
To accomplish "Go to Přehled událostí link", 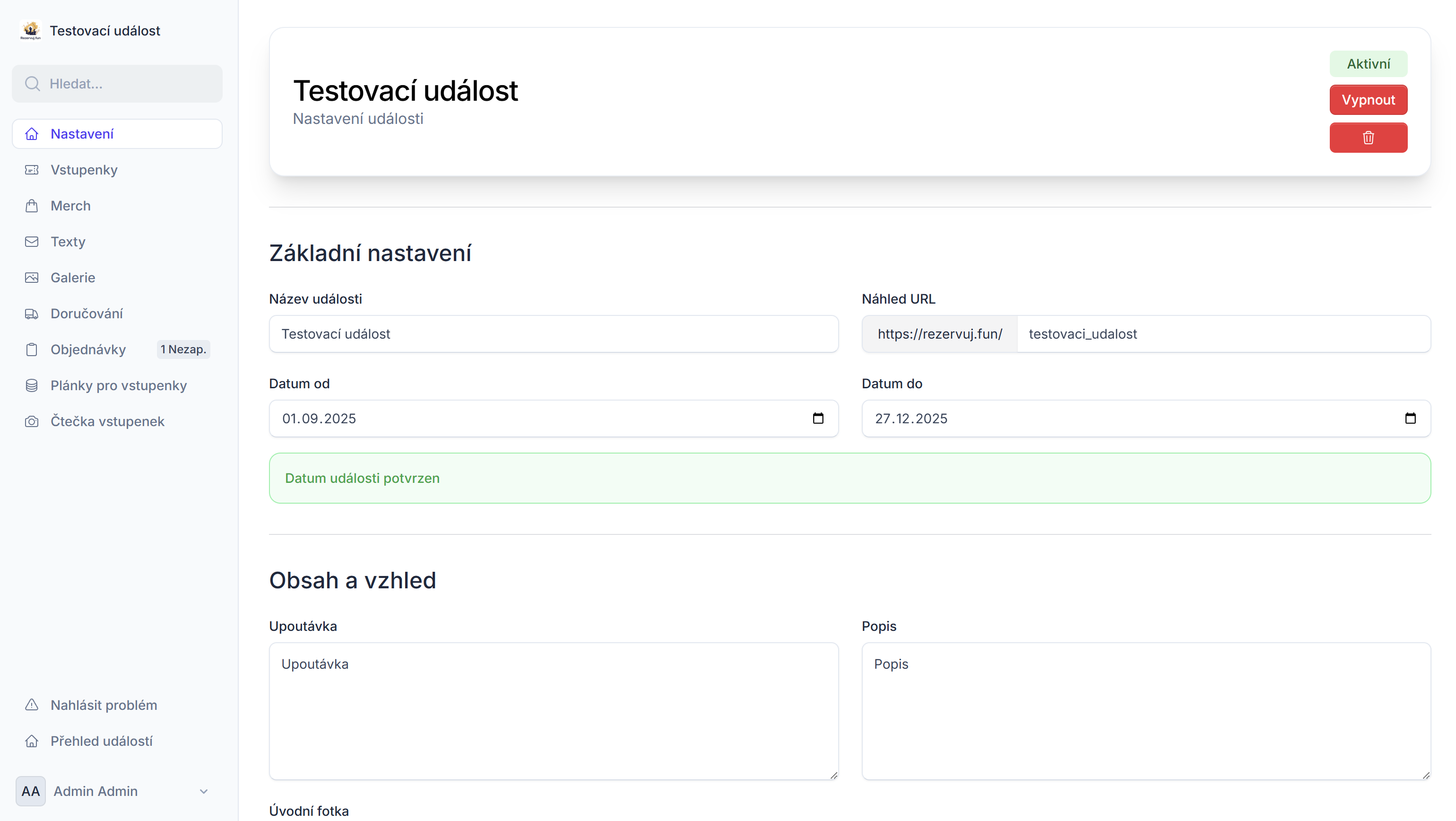I will [101, 741].
